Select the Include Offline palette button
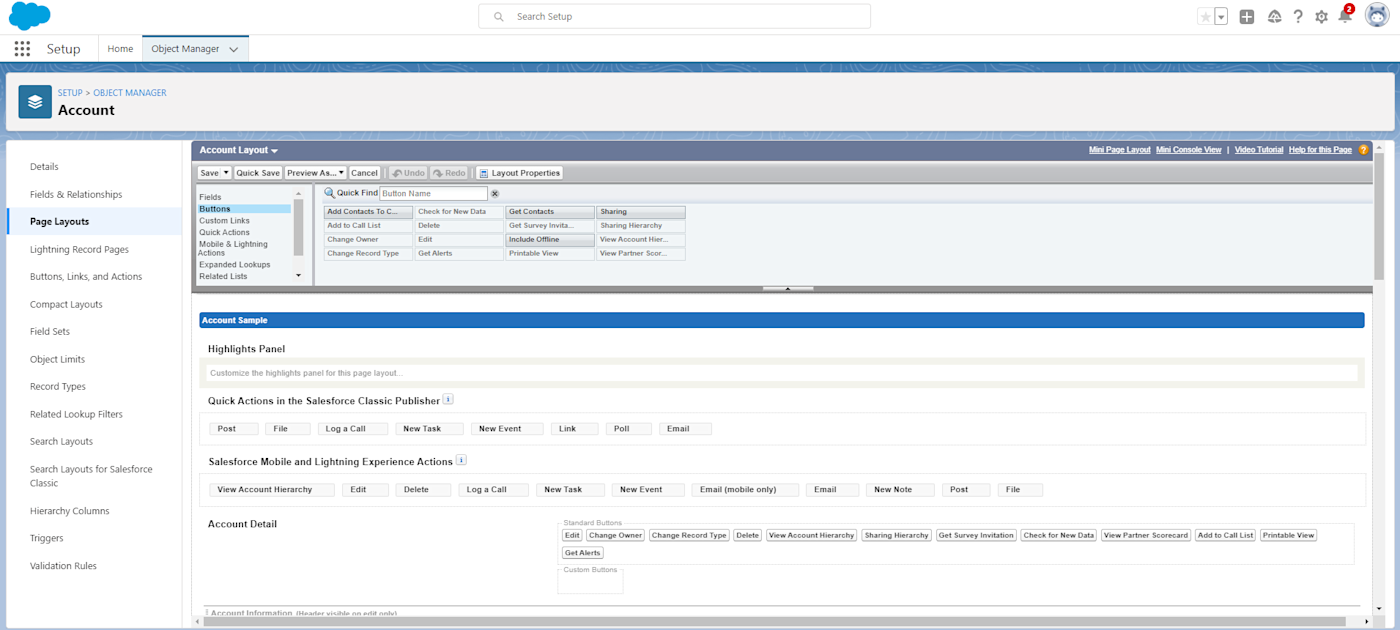Viewport: 1400px width, 630px height. tap(550, 240)
